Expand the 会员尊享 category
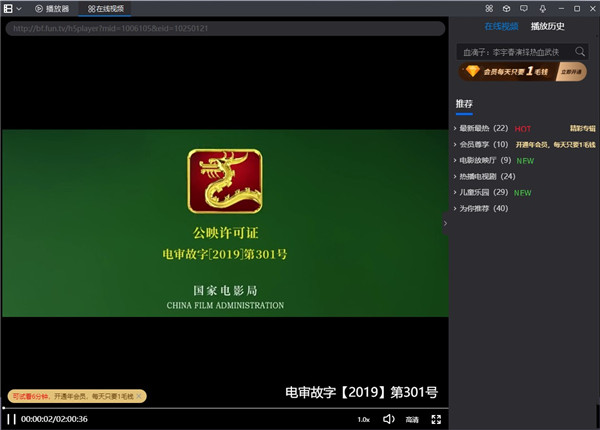Image resolution: width=600 pixels, height=430 pixels. 482,144
